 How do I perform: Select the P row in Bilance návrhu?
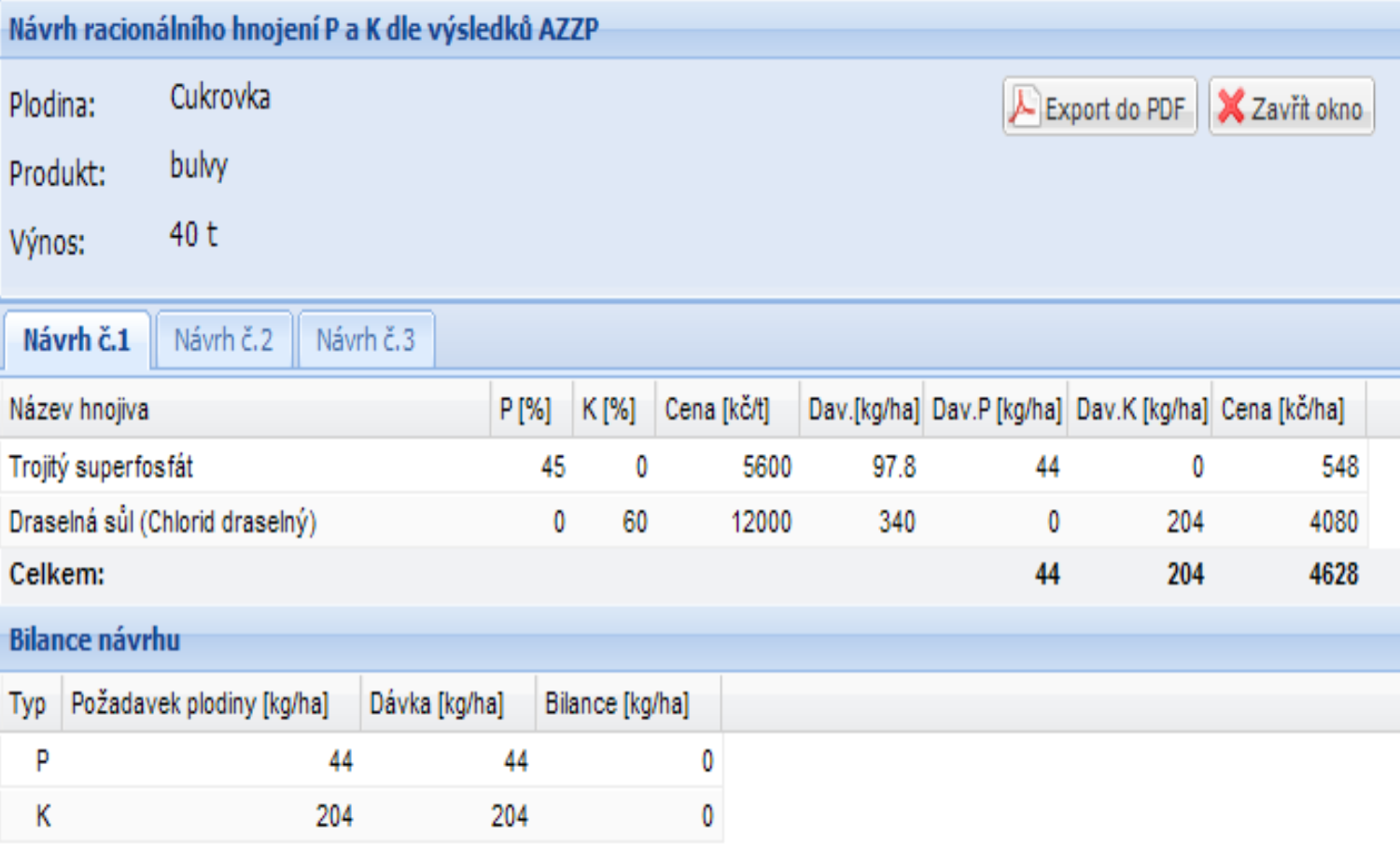pyautogui.click(x=361, y=761)
